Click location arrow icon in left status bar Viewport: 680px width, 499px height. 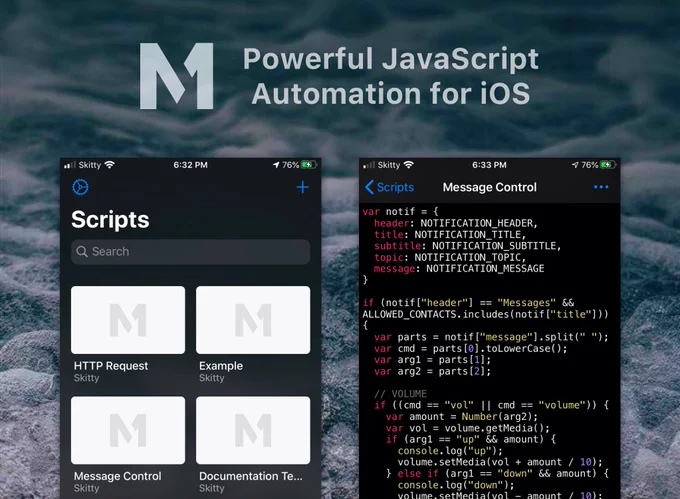276,165
